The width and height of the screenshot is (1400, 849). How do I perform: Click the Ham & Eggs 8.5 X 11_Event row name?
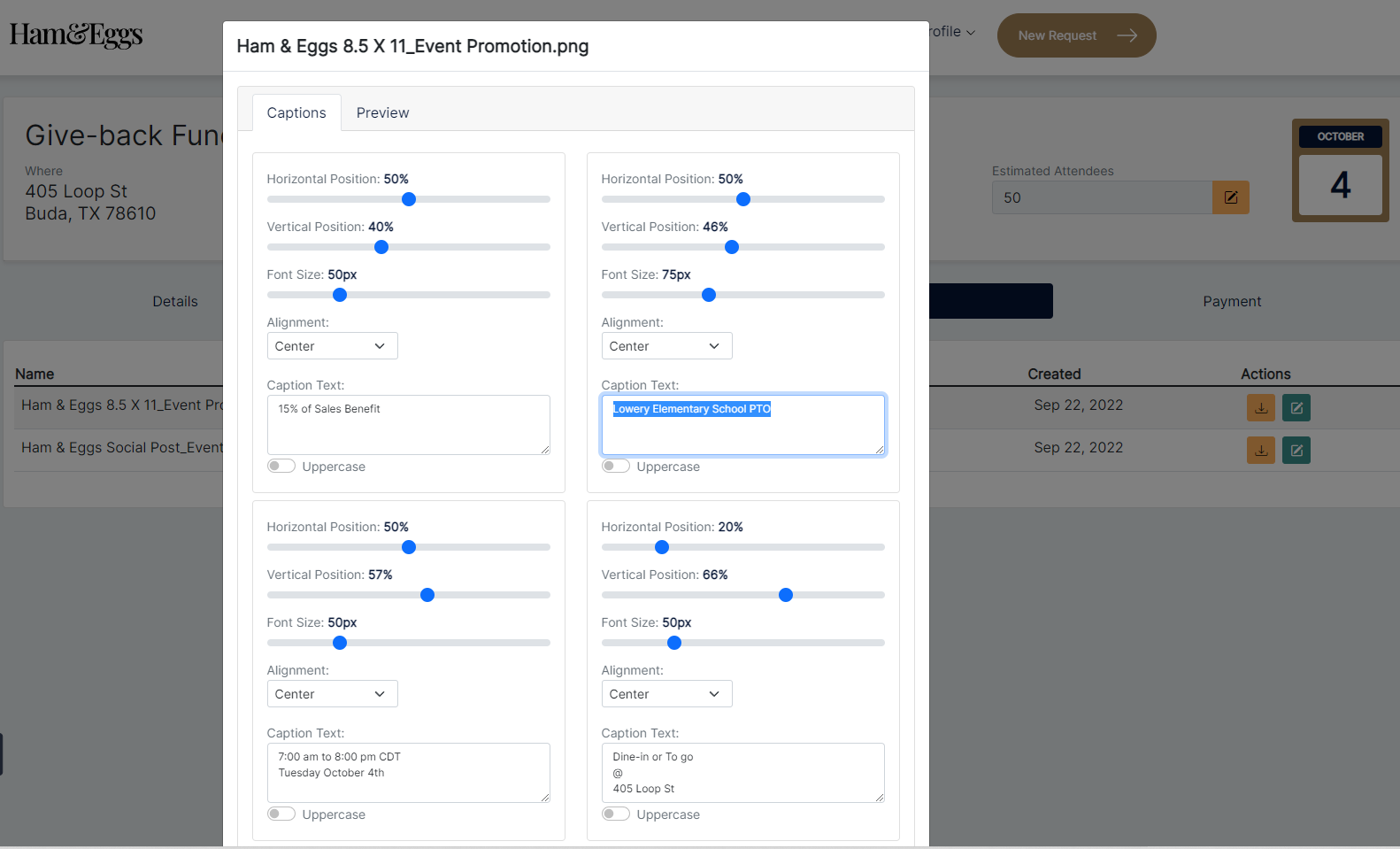tap(122, 405)
